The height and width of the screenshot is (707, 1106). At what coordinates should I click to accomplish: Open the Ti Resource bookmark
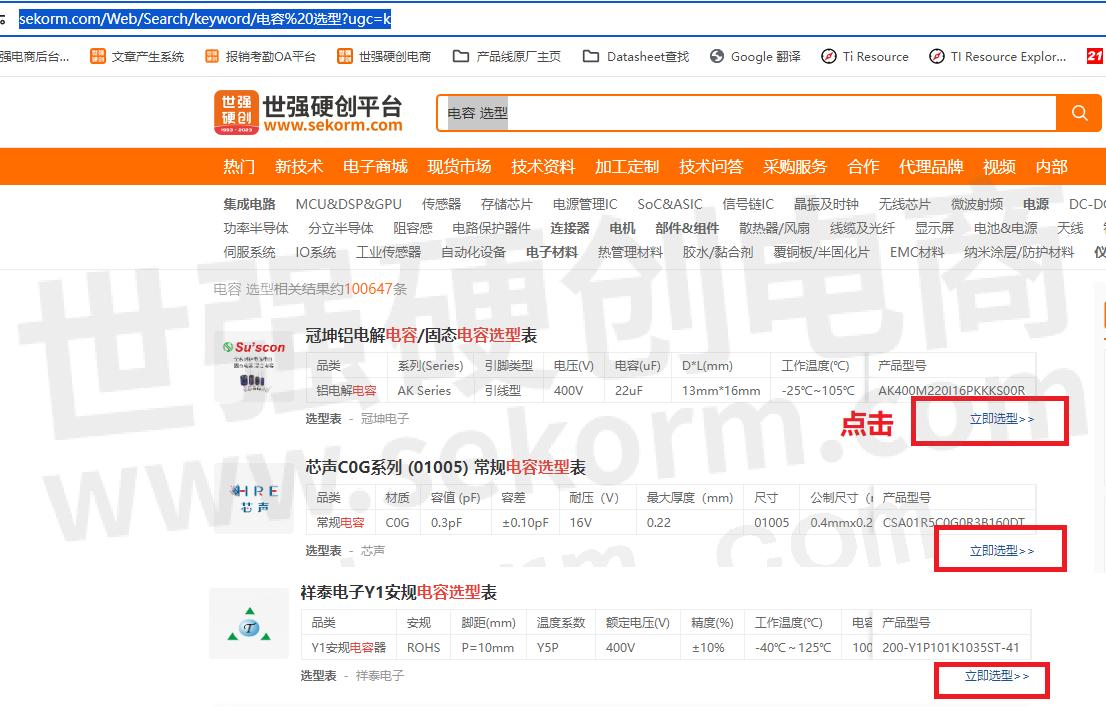tap(865, 56)
